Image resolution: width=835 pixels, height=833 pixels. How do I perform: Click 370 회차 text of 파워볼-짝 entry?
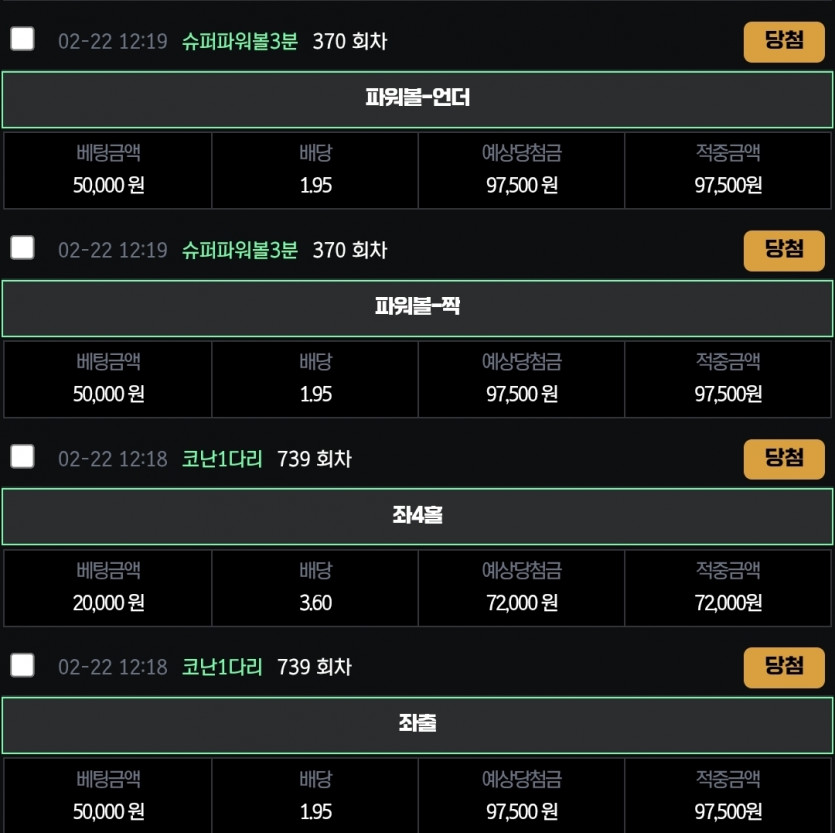click(x=350, y=250)
